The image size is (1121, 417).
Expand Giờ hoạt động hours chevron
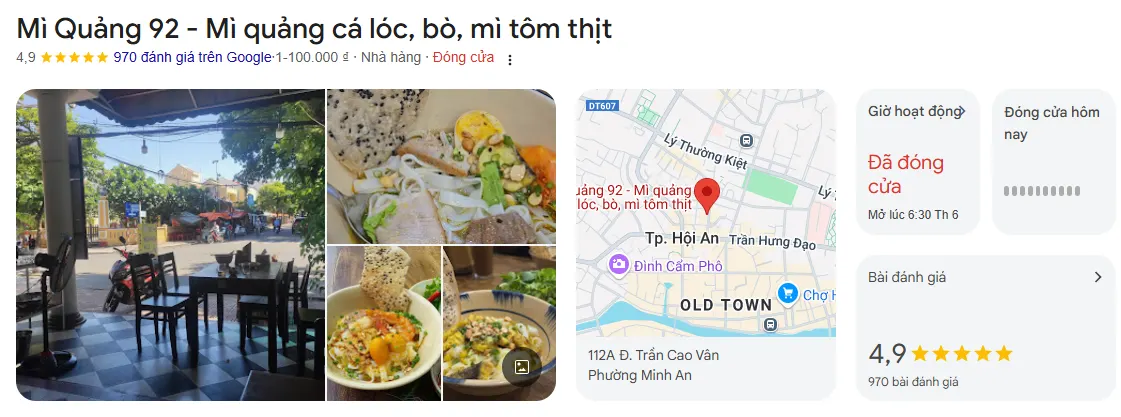[x=962, y=112]
